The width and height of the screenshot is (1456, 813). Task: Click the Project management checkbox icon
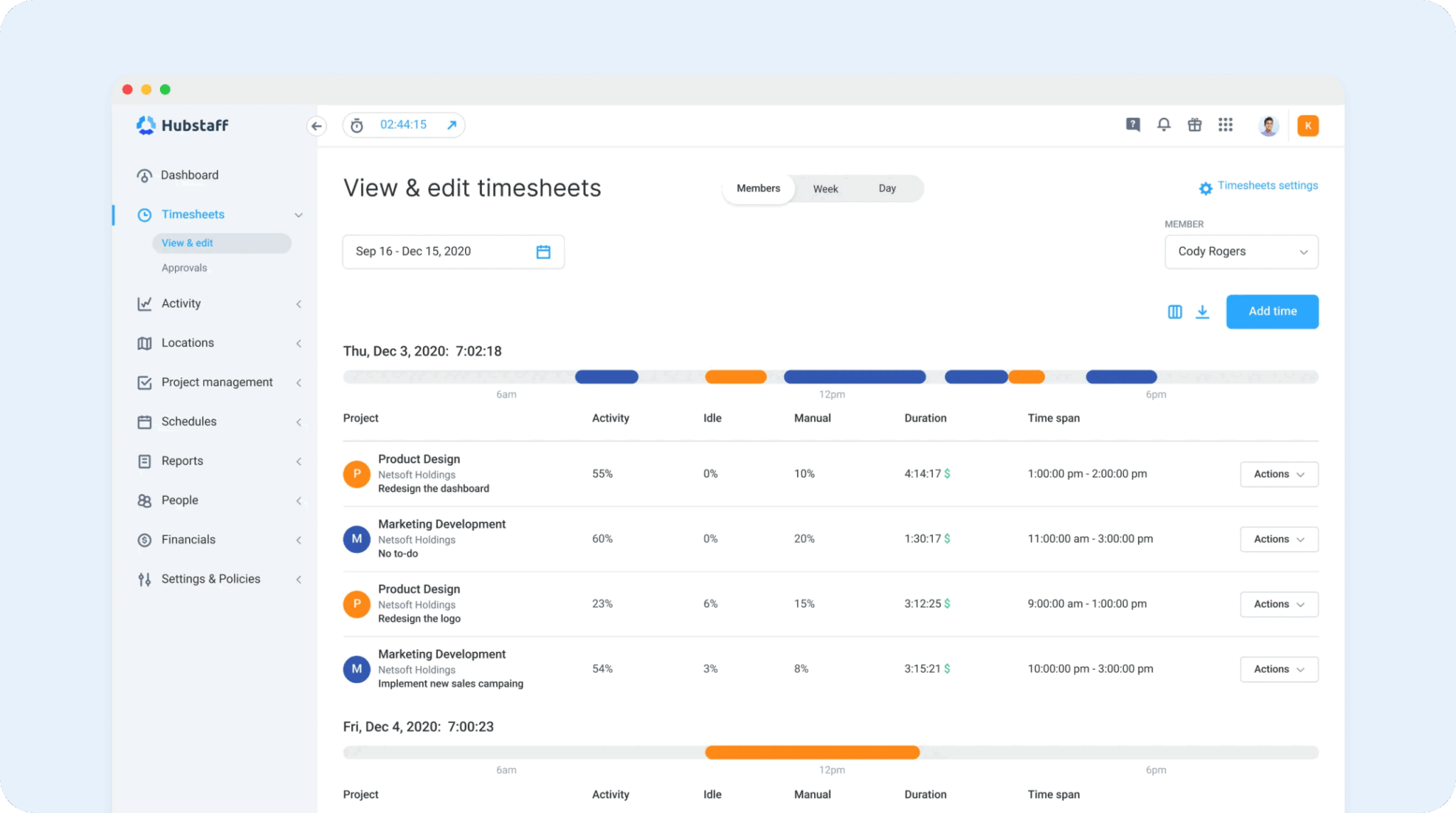pyautogui.click(x=144, y=382)
